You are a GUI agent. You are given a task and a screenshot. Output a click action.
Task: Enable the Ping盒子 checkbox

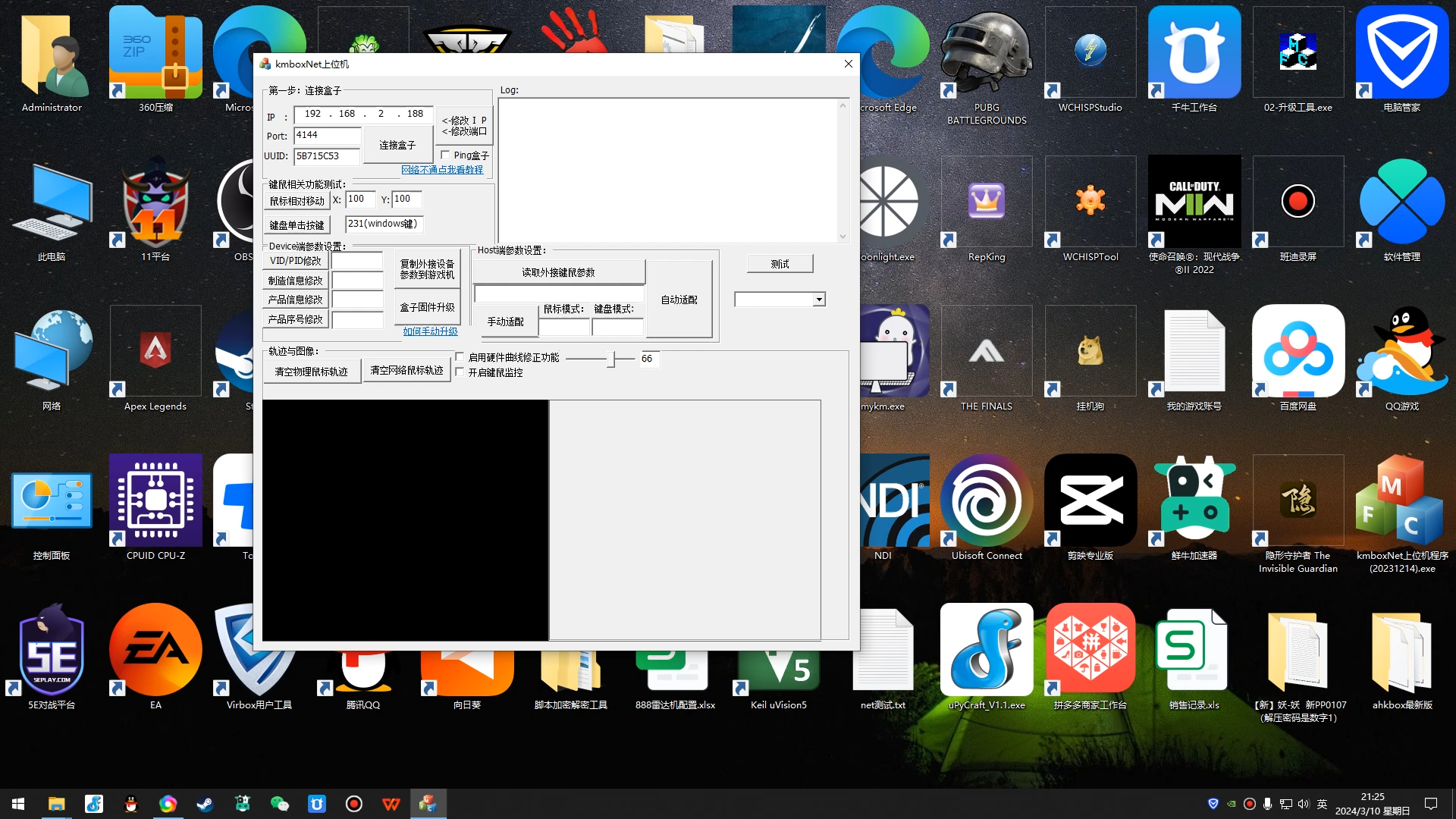point(446,155)
